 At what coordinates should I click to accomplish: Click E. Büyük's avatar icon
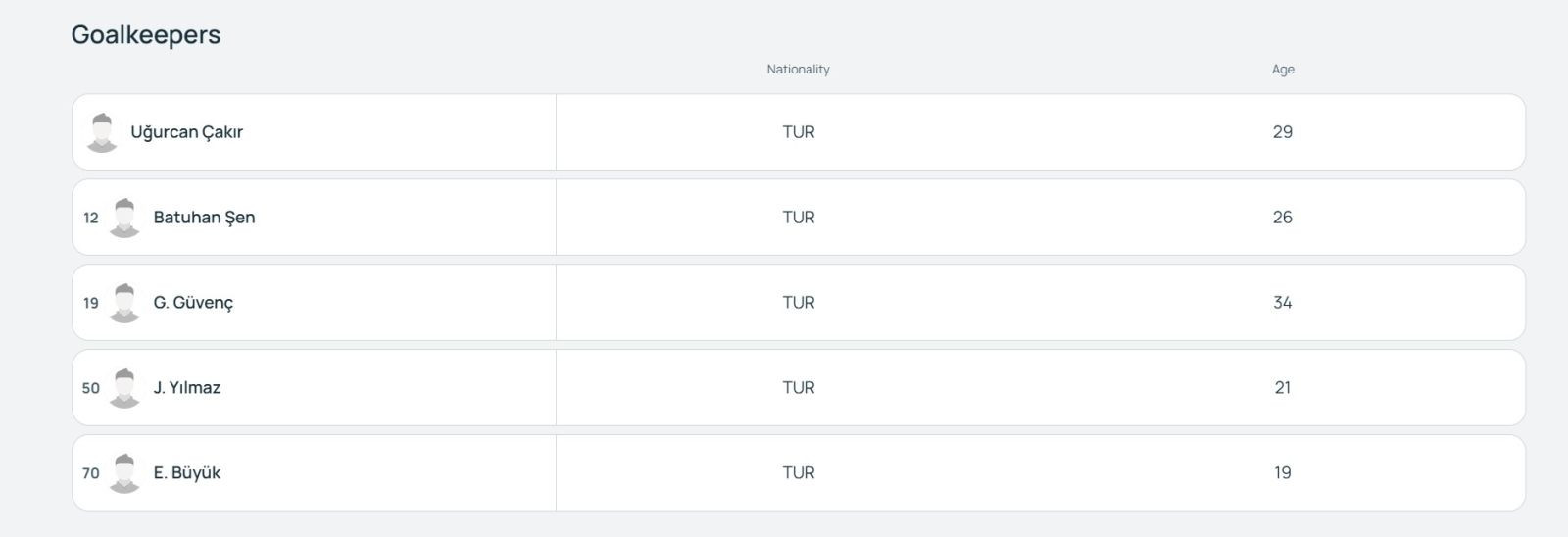pyautogui.click(x=124, y=473)
